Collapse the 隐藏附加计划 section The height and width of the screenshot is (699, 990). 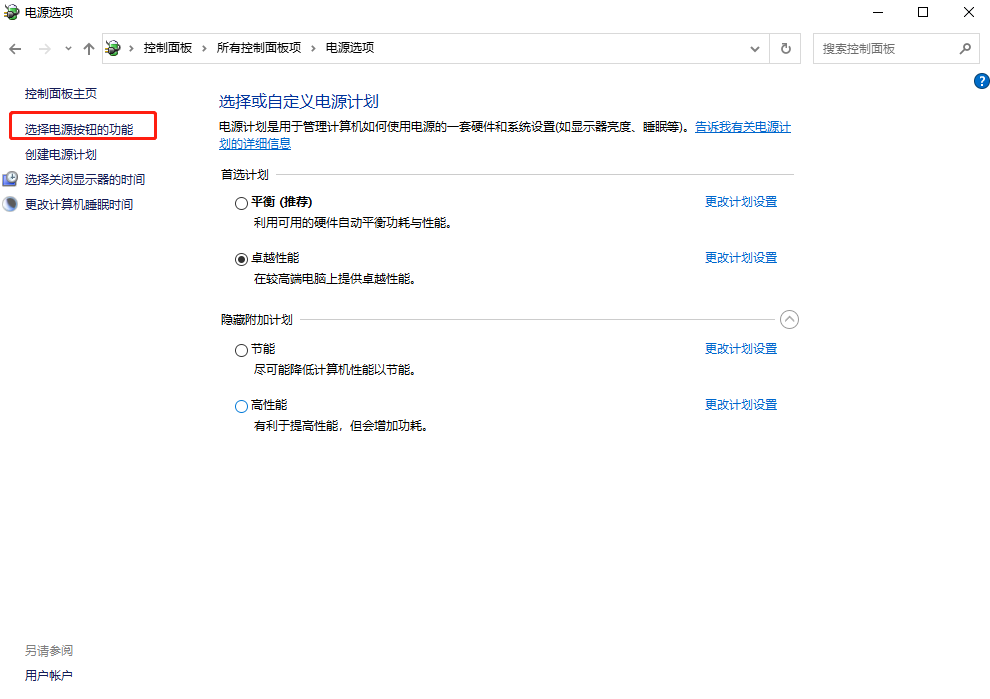pos(789,318)
